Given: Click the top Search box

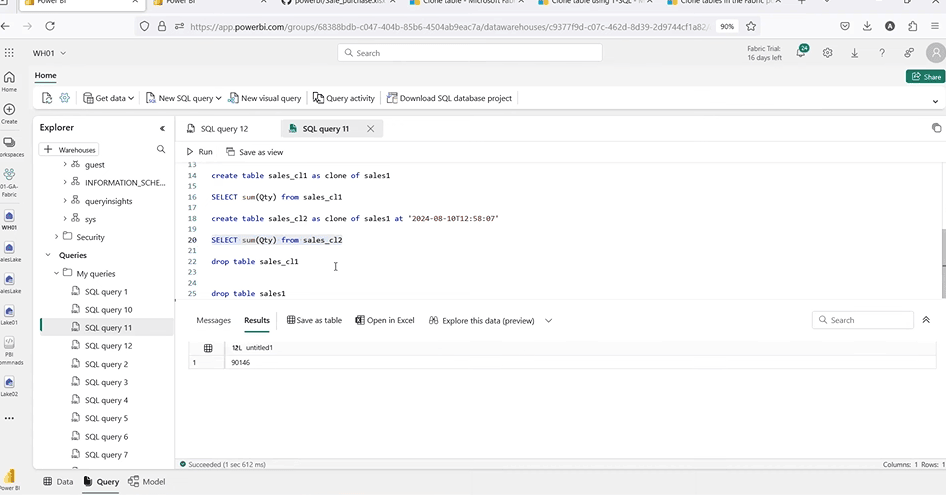Looking at the screenshot, I should click(469, 53).
